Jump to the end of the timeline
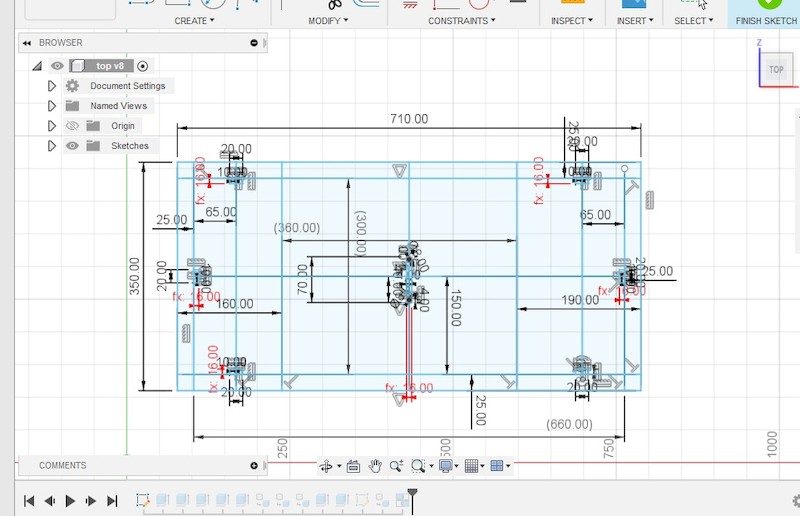 (x=112, y=501)
